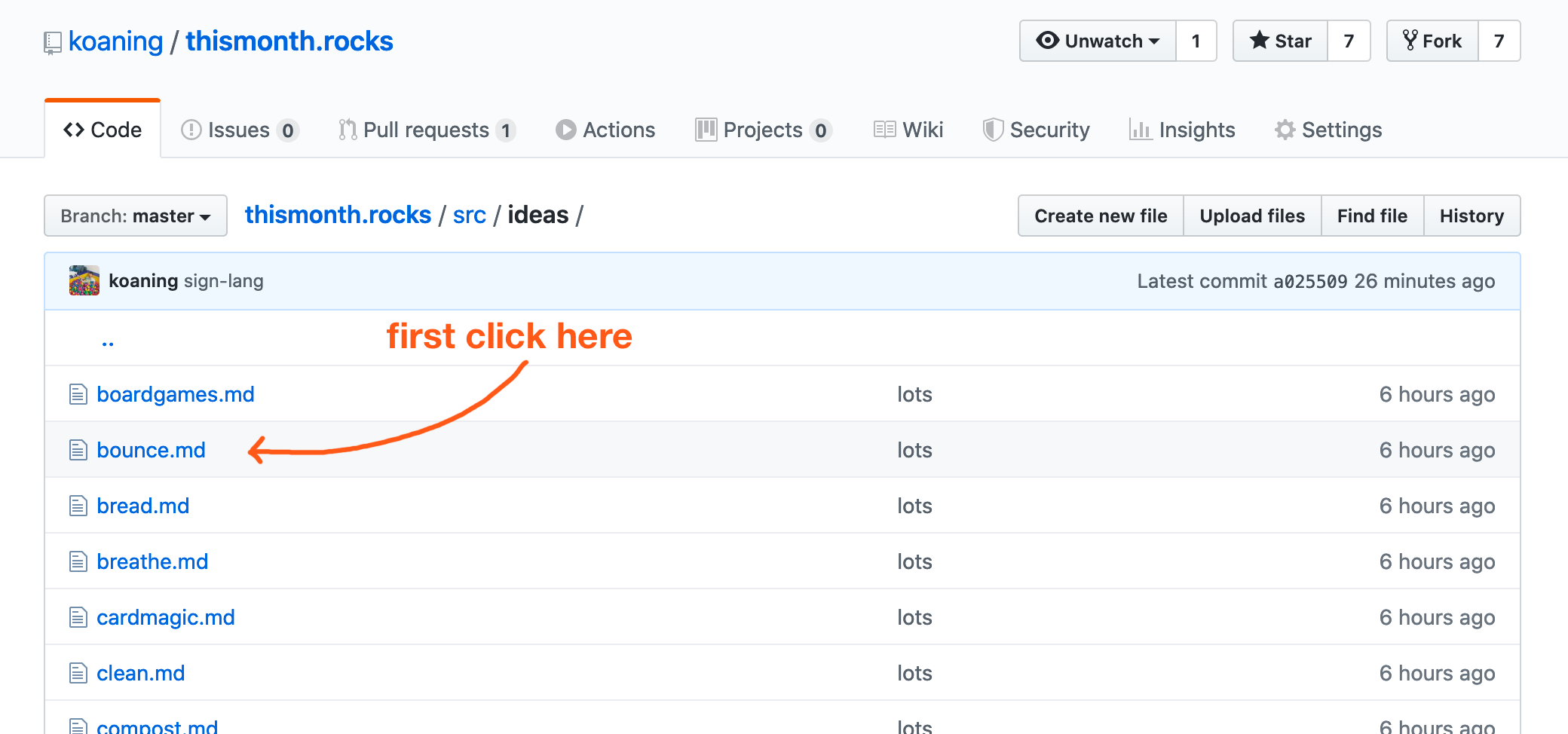Open the bounce.md file
The height and width of the screenshot is (734, 1568).
click(151, 450)
